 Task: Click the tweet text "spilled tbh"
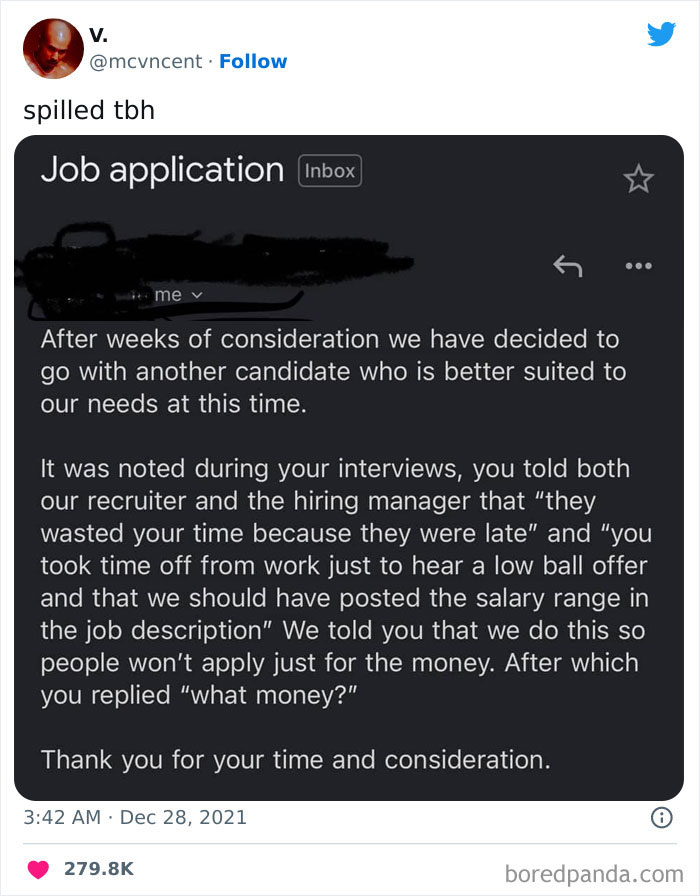point(89,110)
